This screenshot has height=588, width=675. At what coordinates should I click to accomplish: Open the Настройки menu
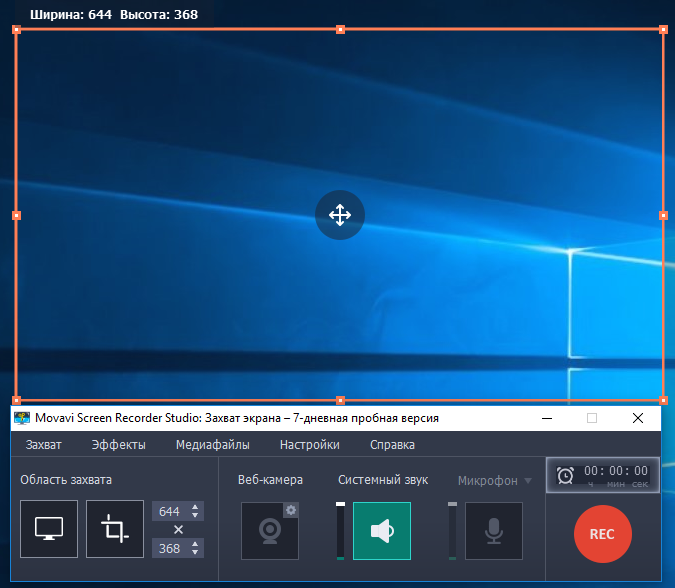coord(310,445)
